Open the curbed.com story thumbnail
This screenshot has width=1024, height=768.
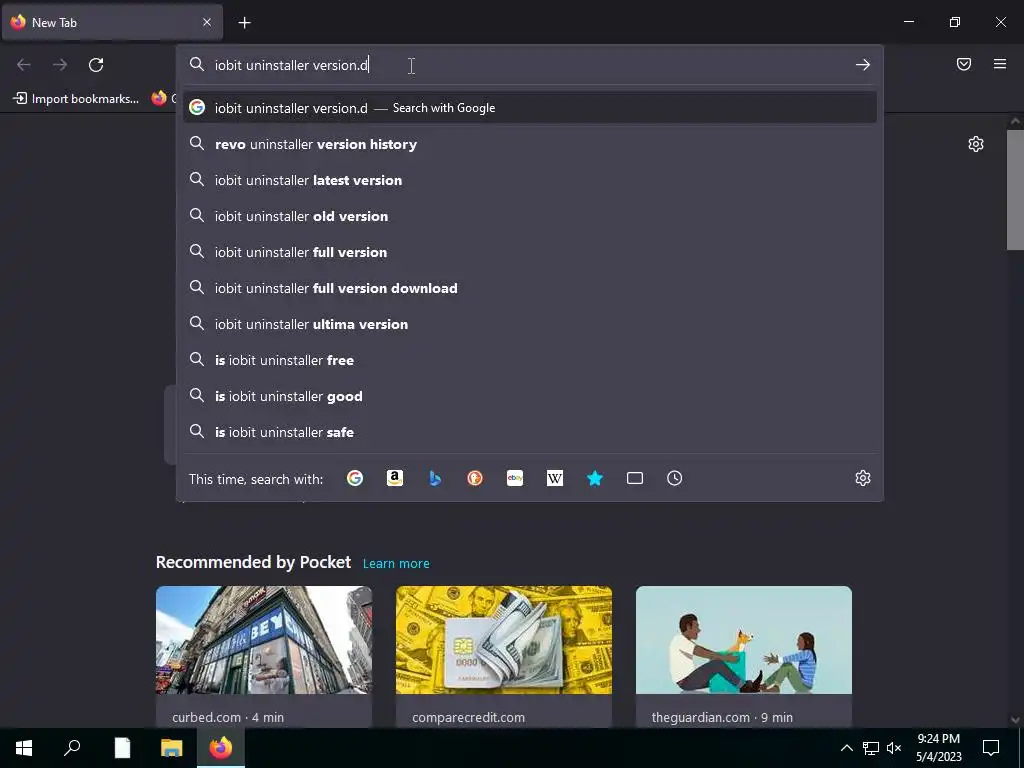pyautogui.click(x=264, y=640)
